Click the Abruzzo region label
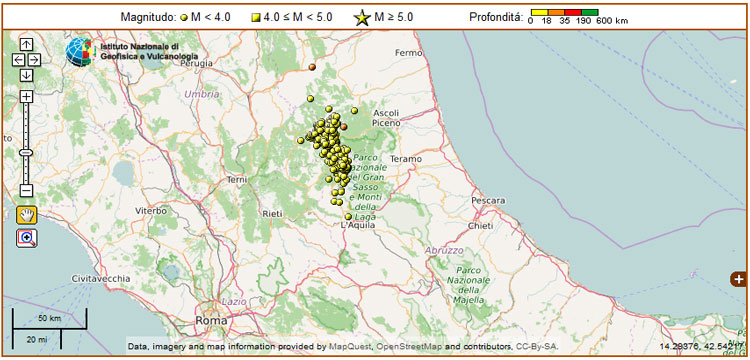 pyautogui.click(x=444, y=250)
